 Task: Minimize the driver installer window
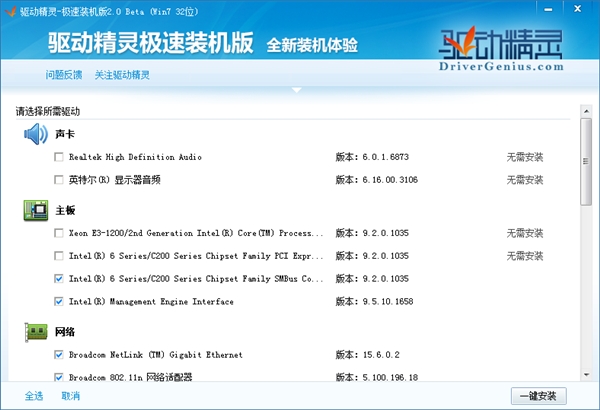tap(548, 9)
